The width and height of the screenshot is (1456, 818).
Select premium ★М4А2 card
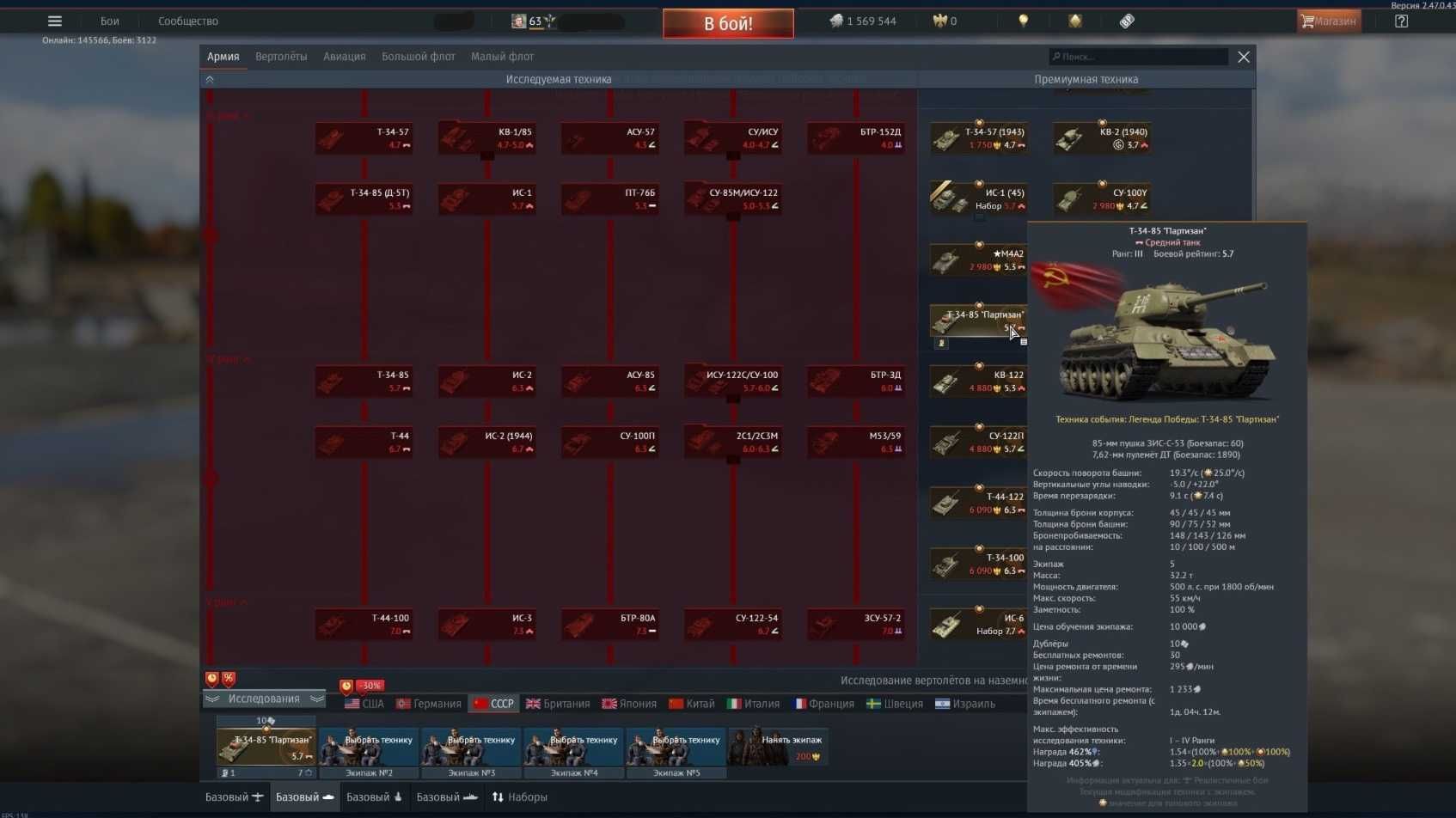point(979,260)
